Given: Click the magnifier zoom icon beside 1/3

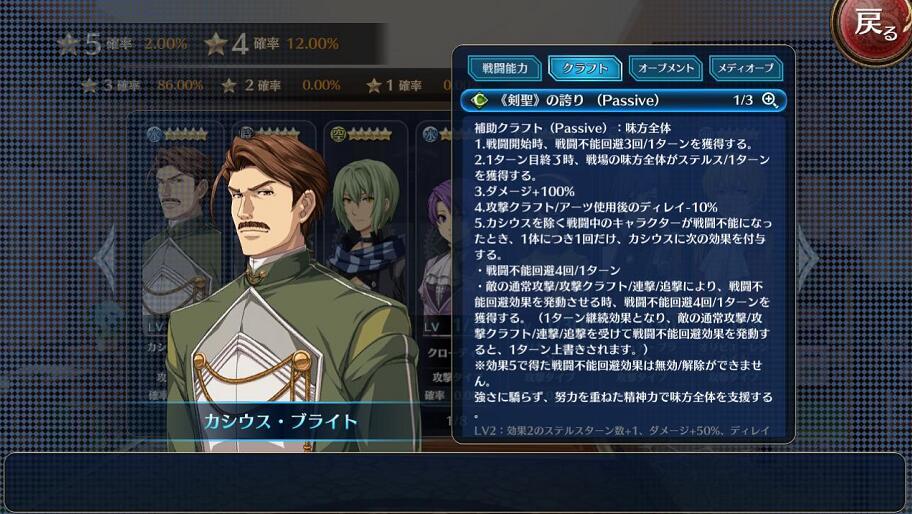Looking at the screenshot, I should coord(770,100).
